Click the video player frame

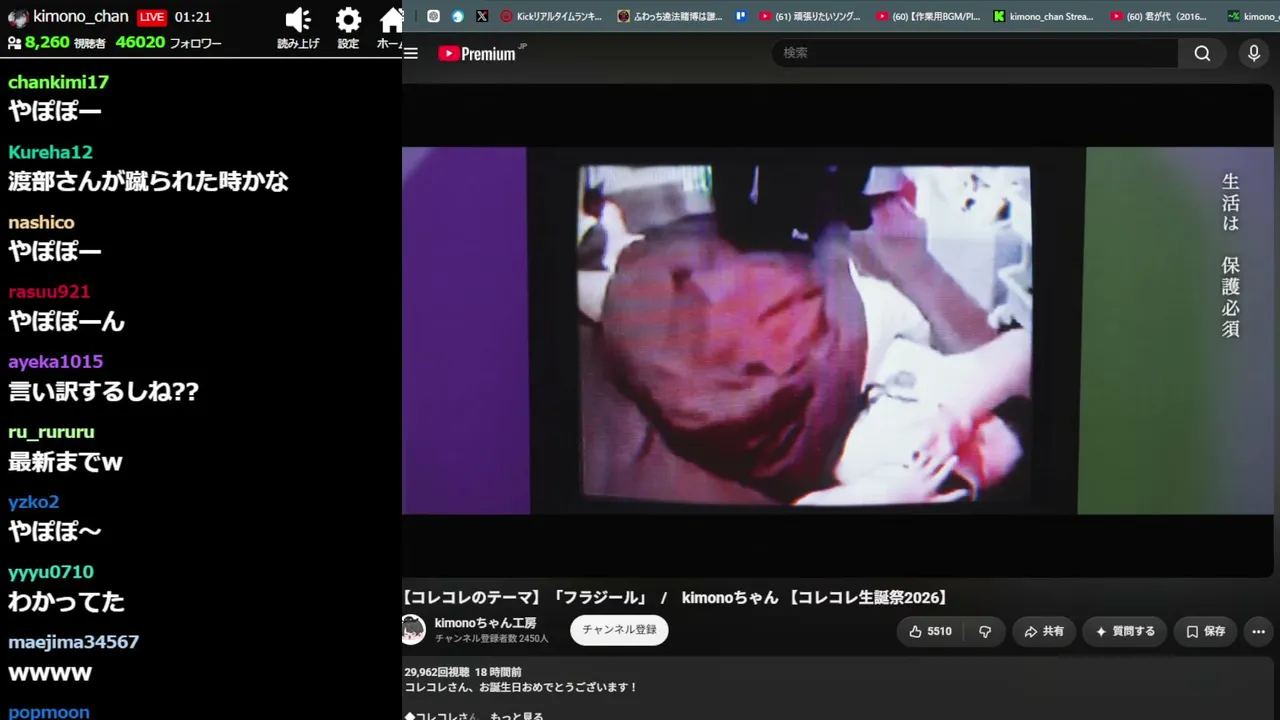(838, 331)
